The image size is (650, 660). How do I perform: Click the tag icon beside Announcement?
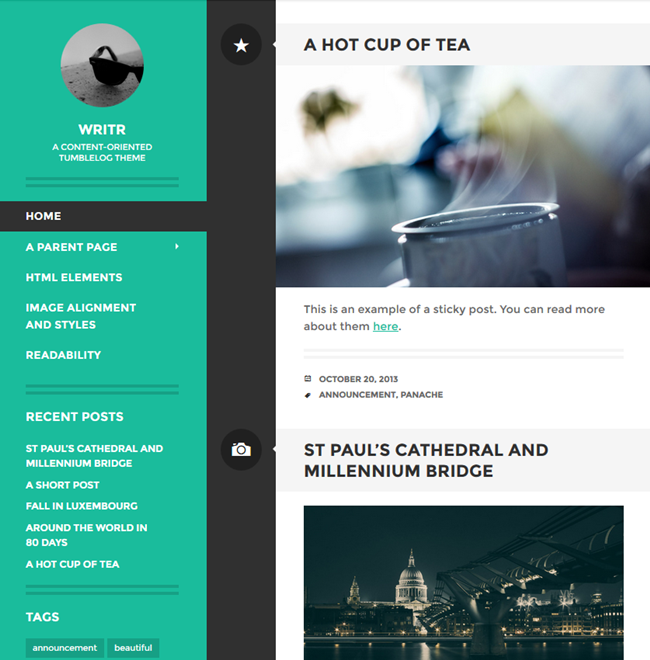pos(308,395)
